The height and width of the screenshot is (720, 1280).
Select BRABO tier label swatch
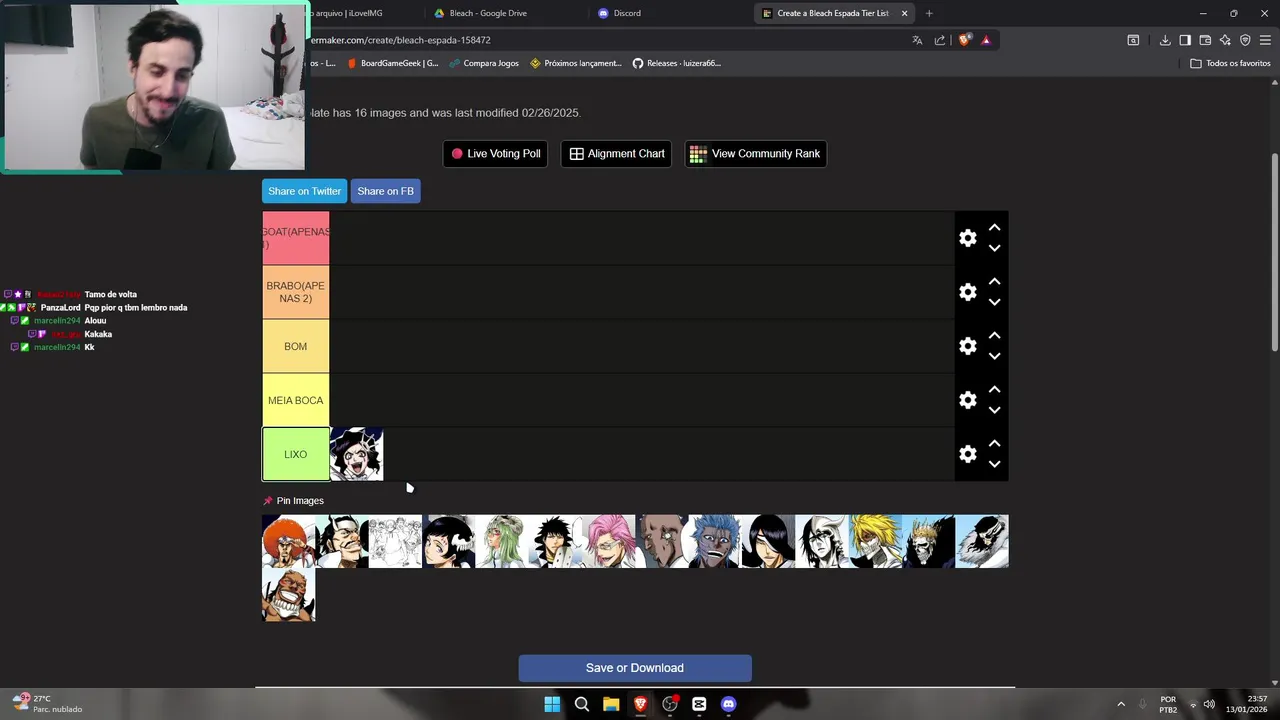(296, 292)
